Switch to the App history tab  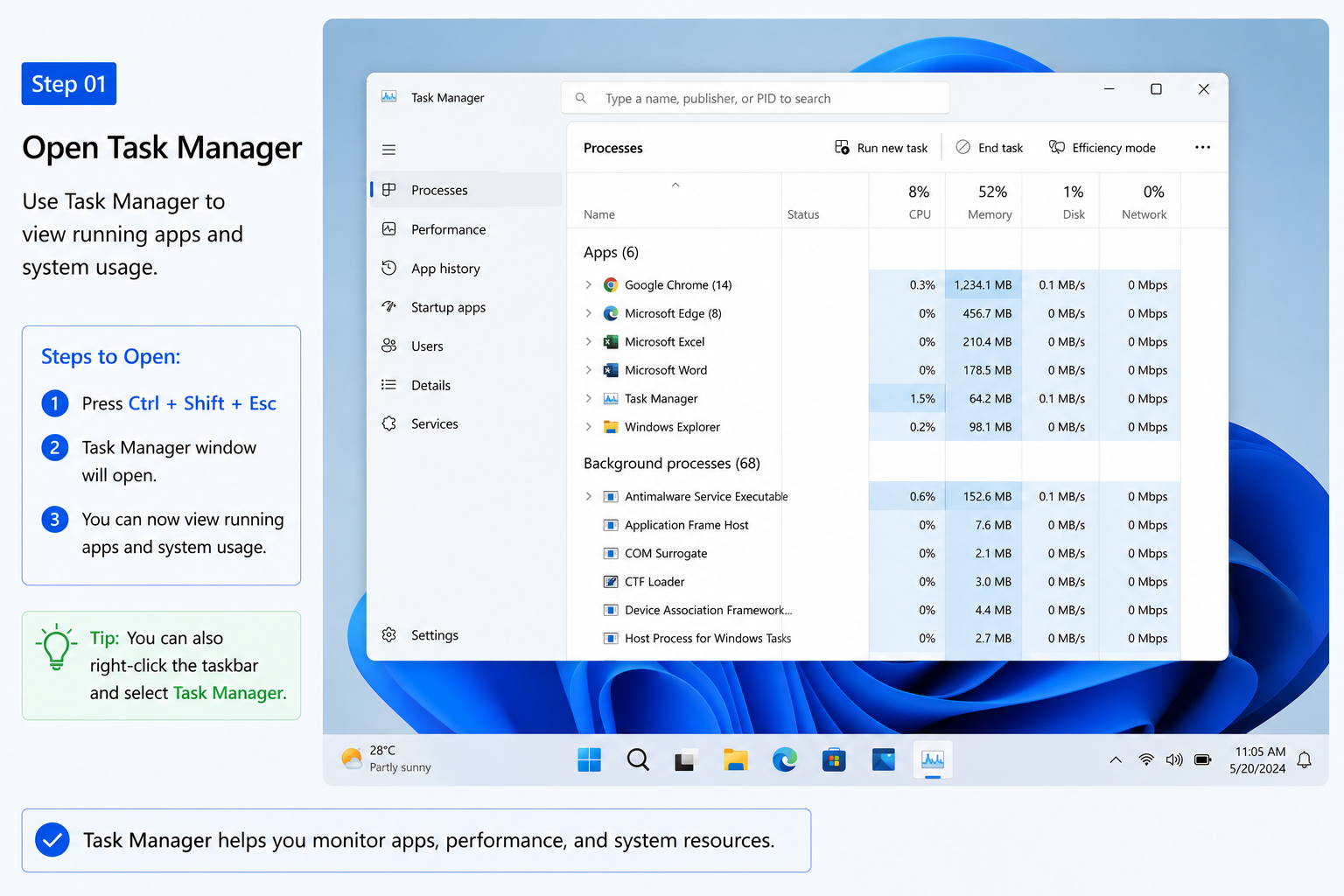click(465, 268)
